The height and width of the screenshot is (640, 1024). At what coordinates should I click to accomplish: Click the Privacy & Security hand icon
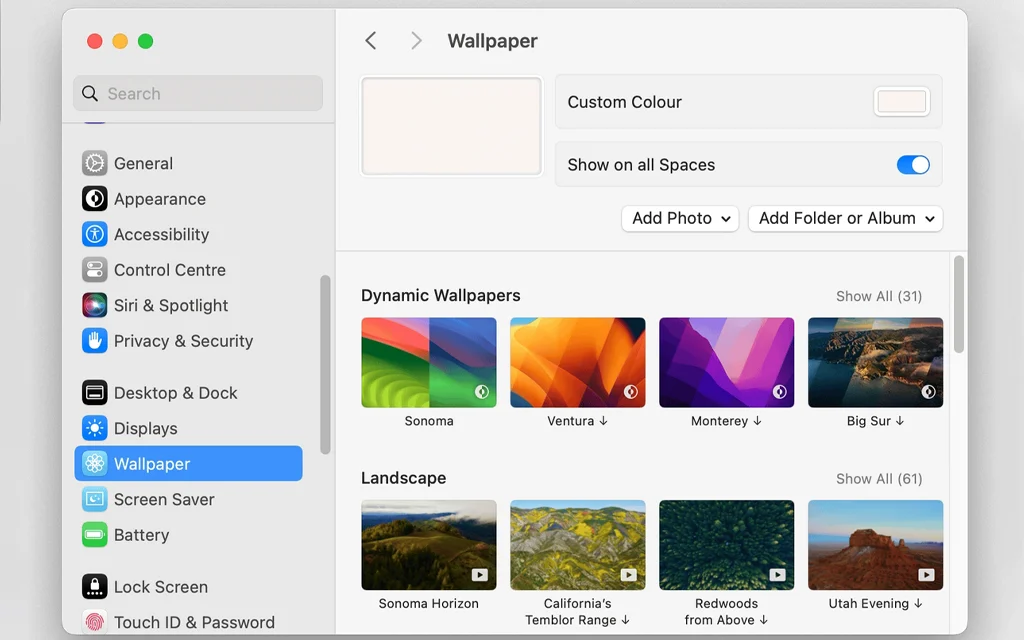coord(95,340)
